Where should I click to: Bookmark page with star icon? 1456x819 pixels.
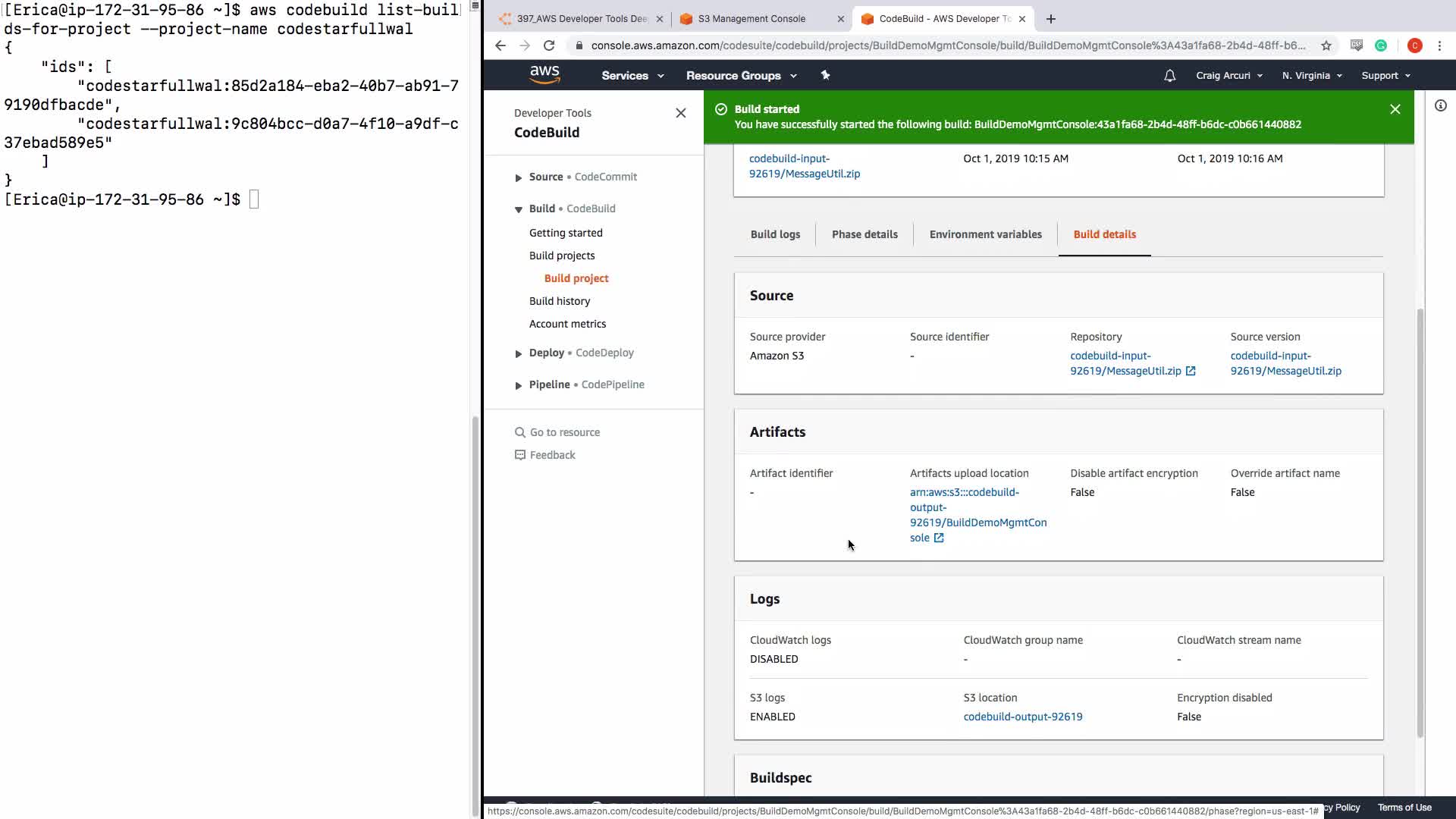[x=1326, y=45]
